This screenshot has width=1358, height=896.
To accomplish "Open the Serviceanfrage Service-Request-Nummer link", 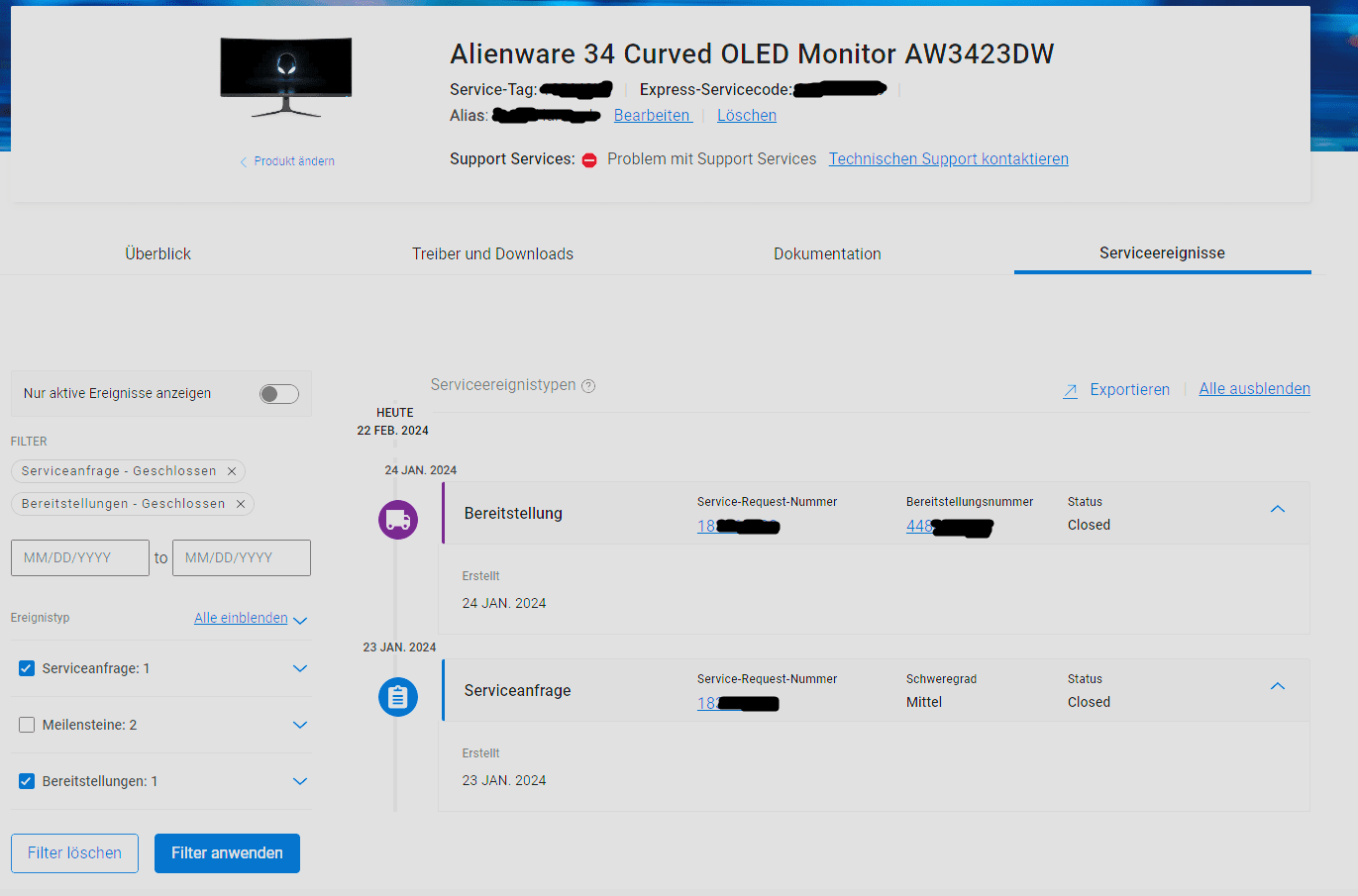I will [x=738, y=703].
